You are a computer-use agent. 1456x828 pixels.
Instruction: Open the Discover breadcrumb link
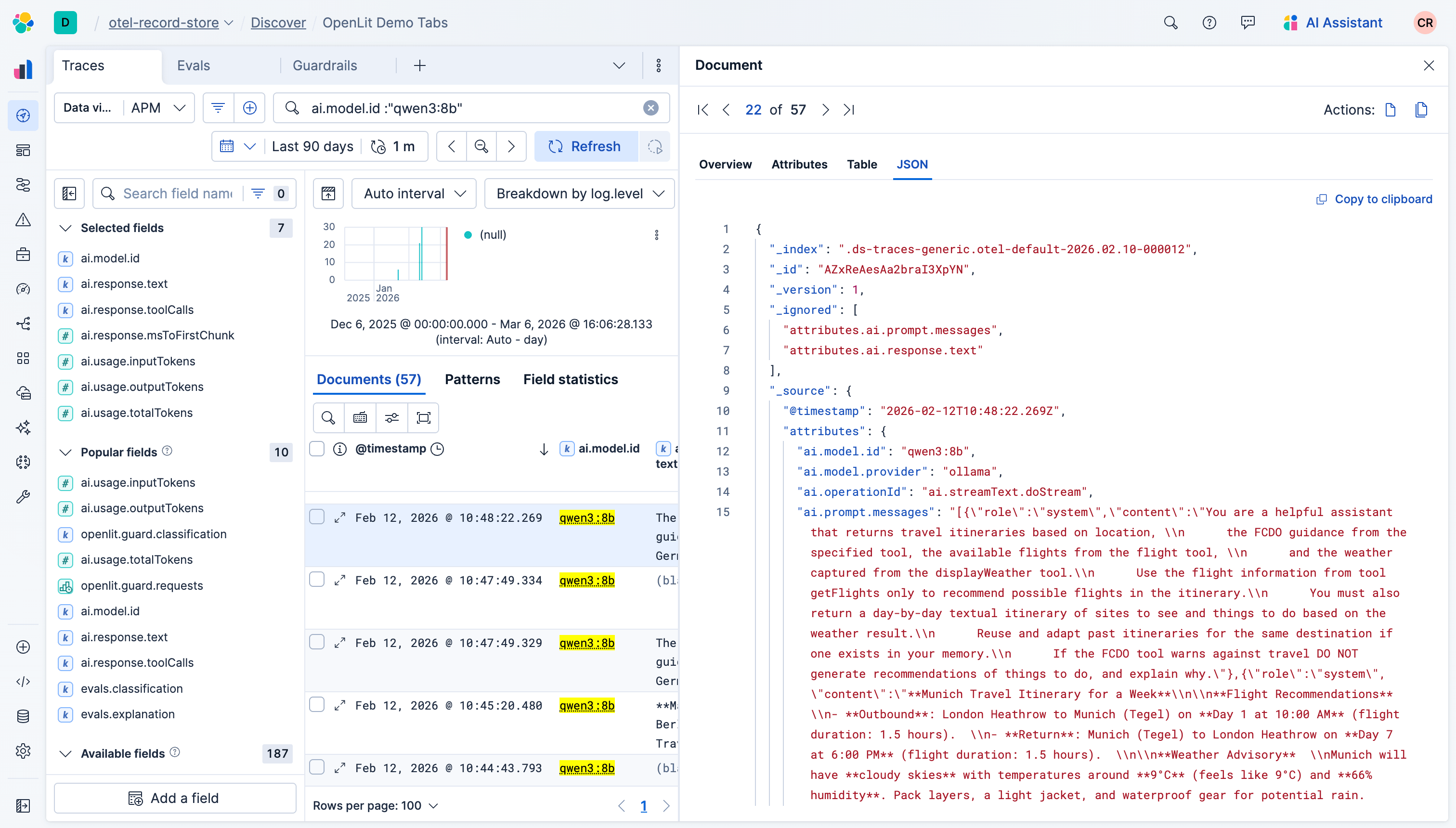pos(279,23)
